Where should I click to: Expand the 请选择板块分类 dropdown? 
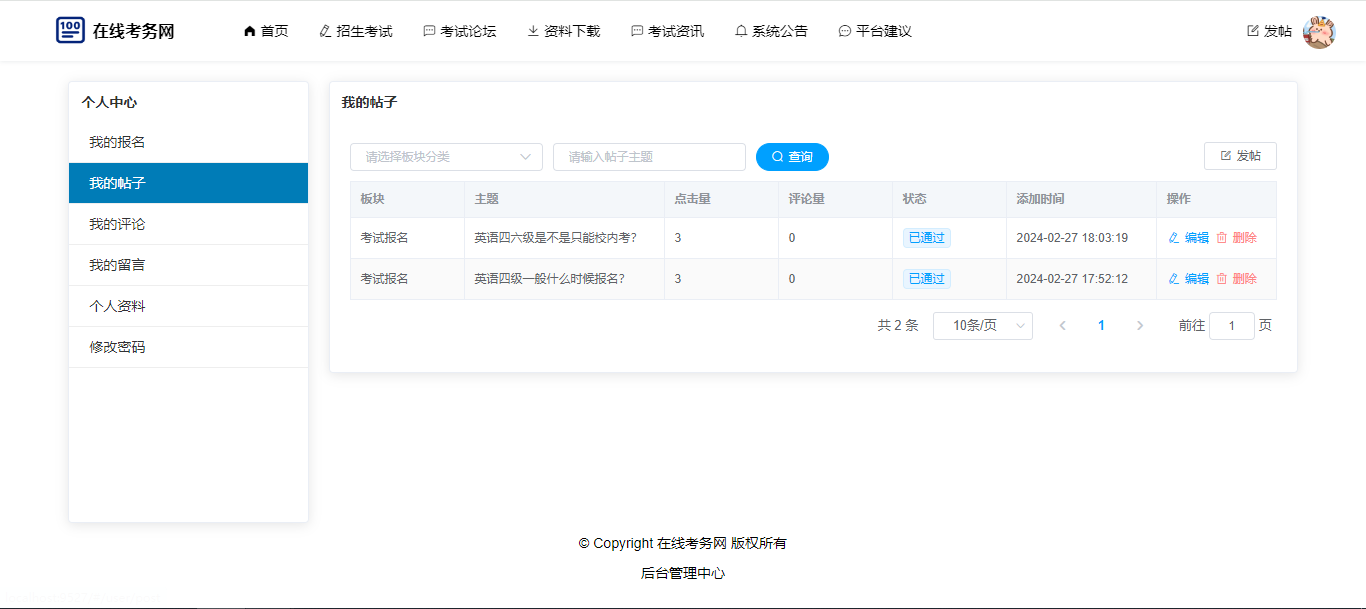pyautogui.click(x=446, y=157)
